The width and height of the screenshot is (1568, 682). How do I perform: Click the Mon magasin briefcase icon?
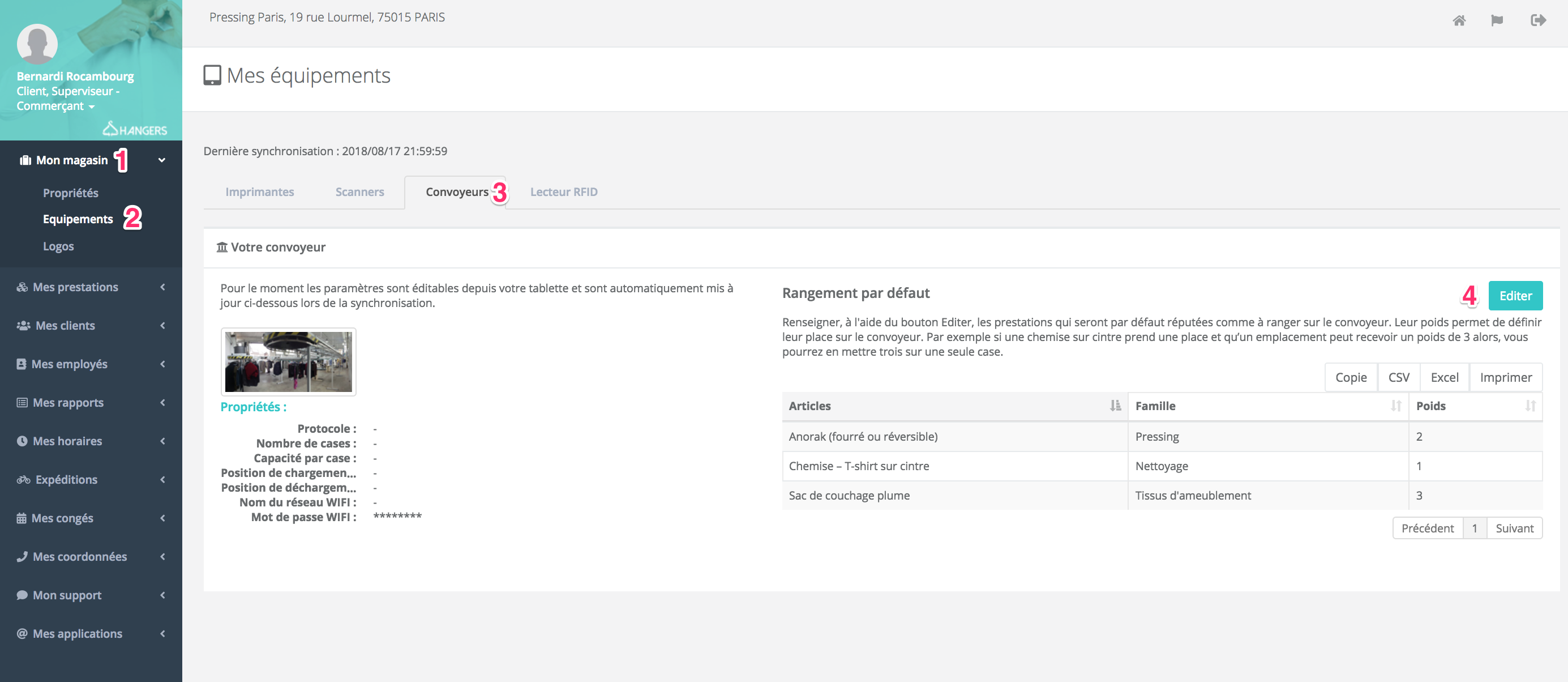[25, 160]
